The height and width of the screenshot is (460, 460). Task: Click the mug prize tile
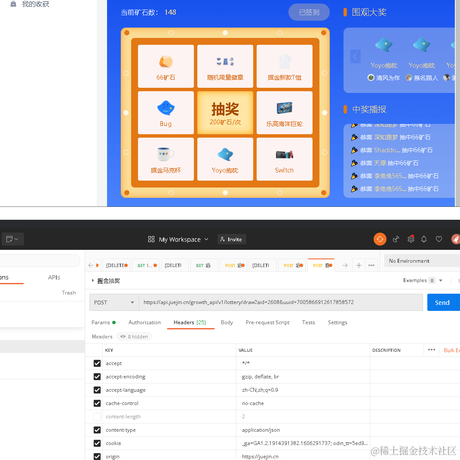[166, 159]
